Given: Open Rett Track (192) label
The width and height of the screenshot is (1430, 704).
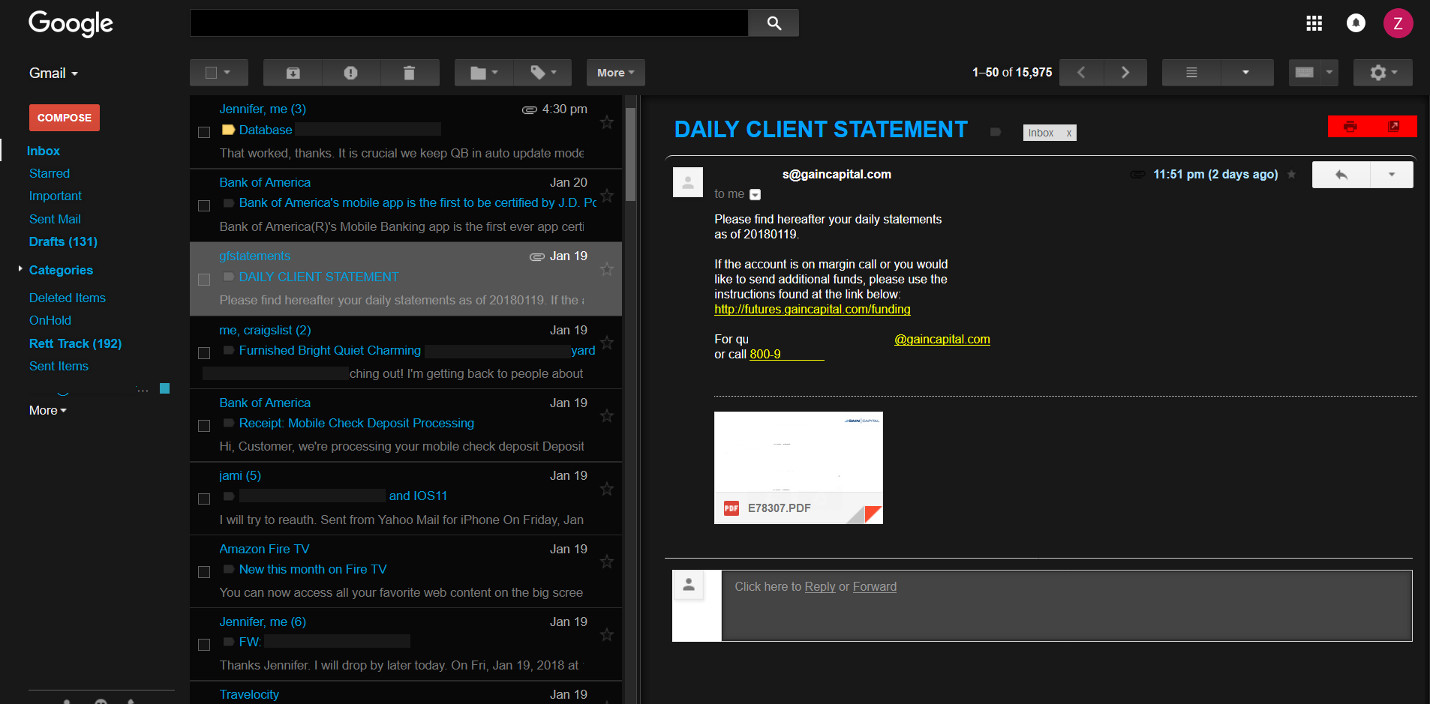Looking at the screenshot, I should (75, 343).
